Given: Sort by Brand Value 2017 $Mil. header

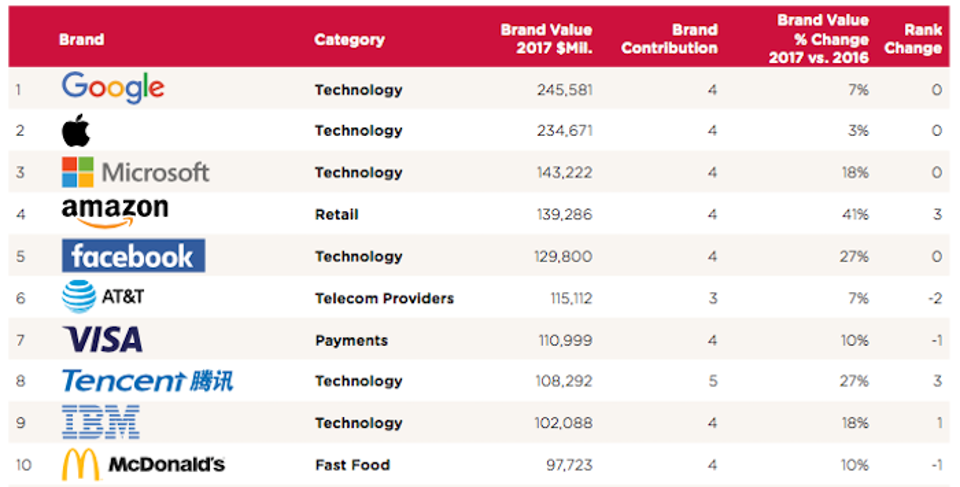Looking at the screenshot, I should tap(546, 39).
